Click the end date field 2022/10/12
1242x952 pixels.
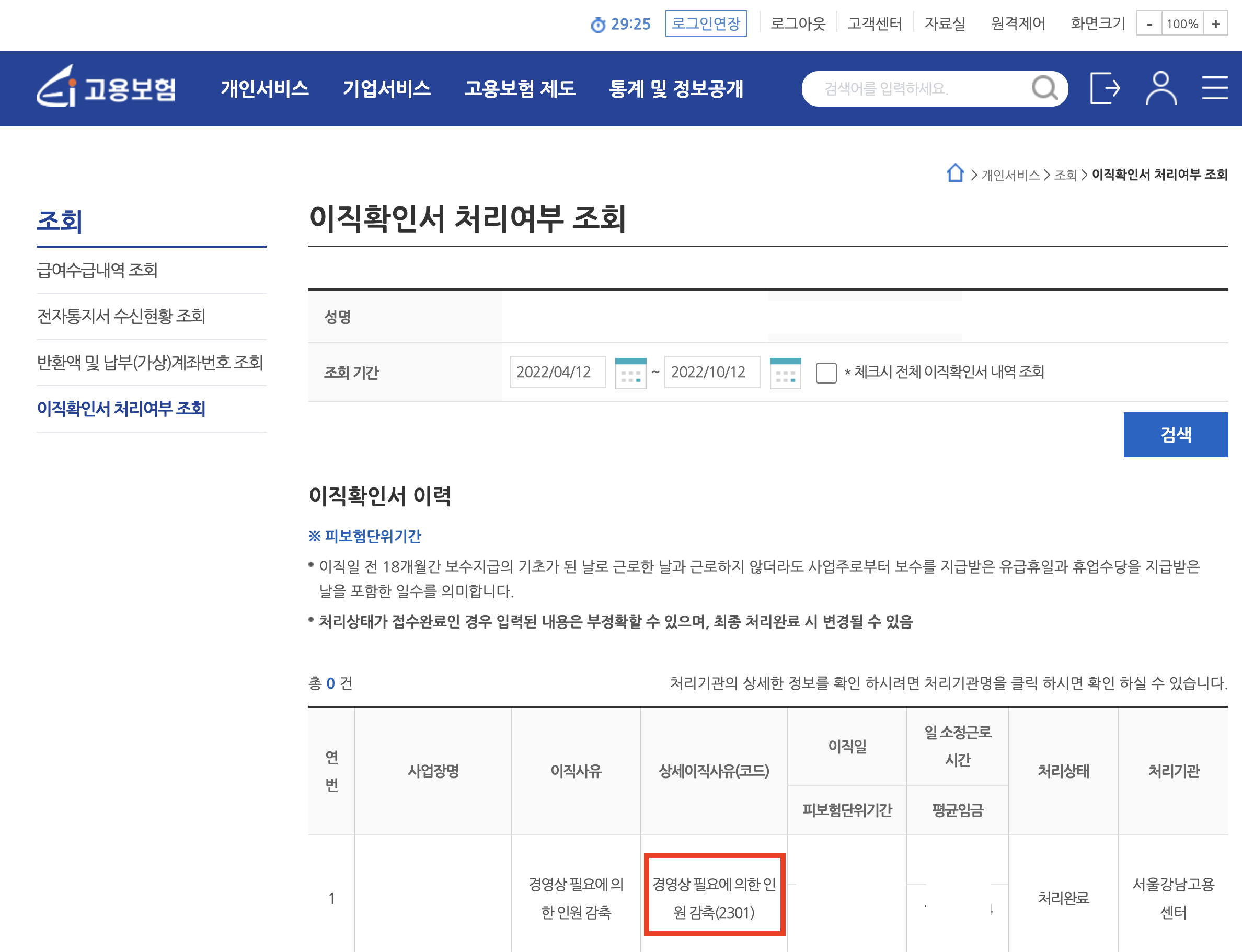(712, 373)
